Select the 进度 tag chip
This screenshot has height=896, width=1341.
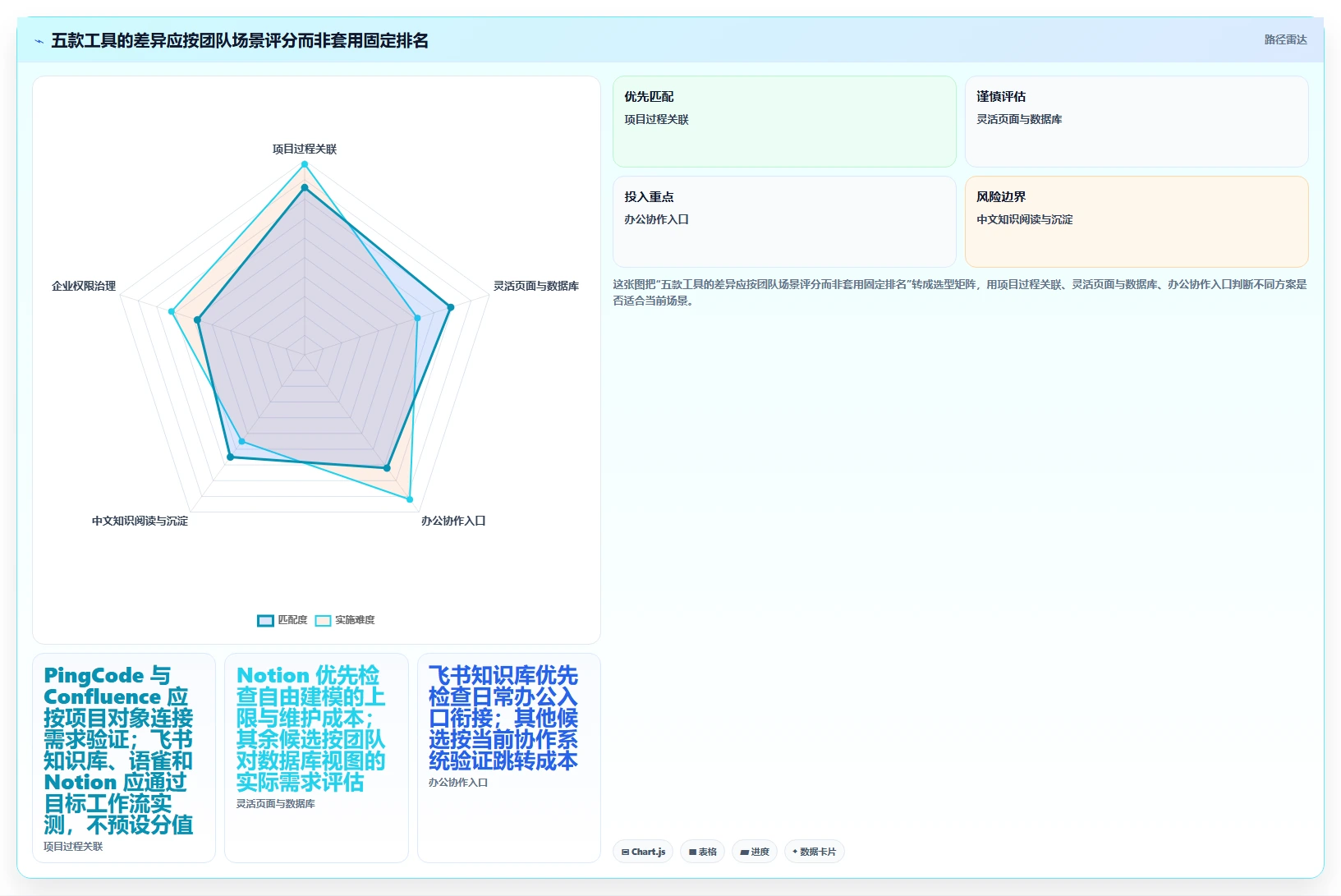coord(755,852)
